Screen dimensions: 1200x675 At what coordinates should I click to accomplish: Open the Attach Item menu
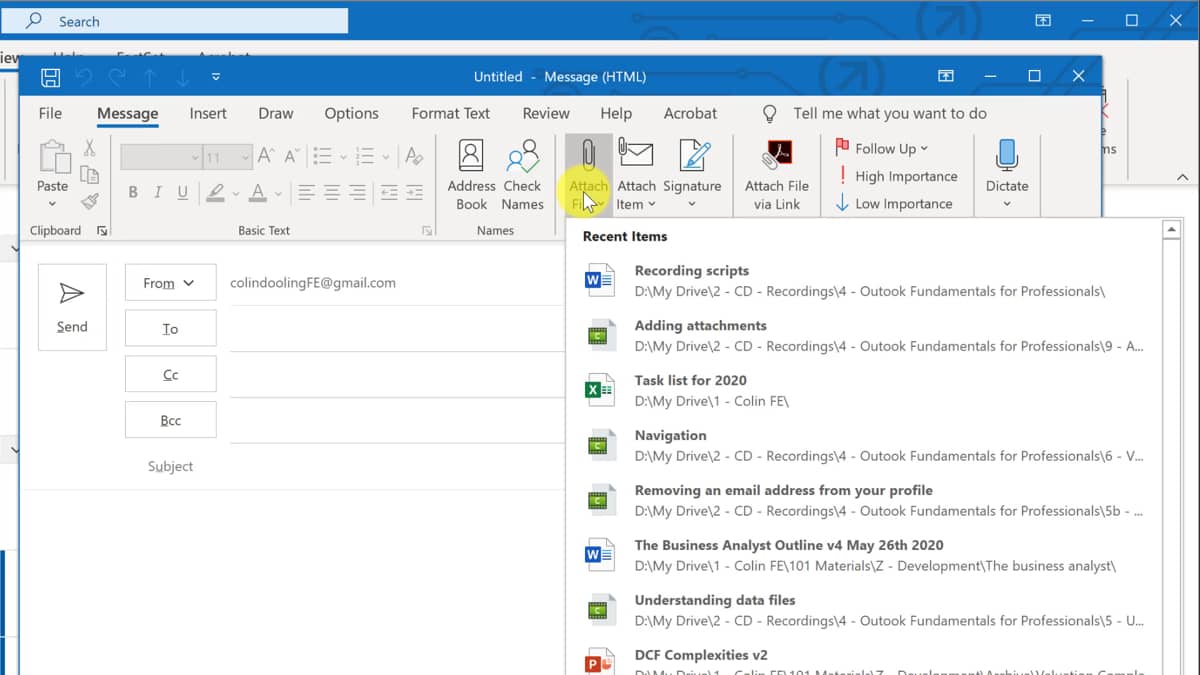[x=636, y=175]
